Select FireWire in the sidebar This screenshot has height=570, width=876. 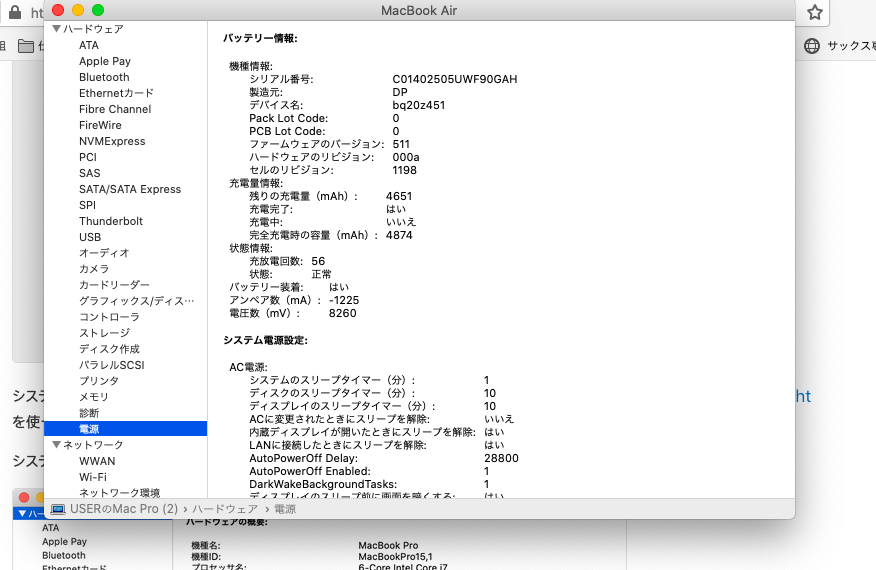click(x=100, y=125)
